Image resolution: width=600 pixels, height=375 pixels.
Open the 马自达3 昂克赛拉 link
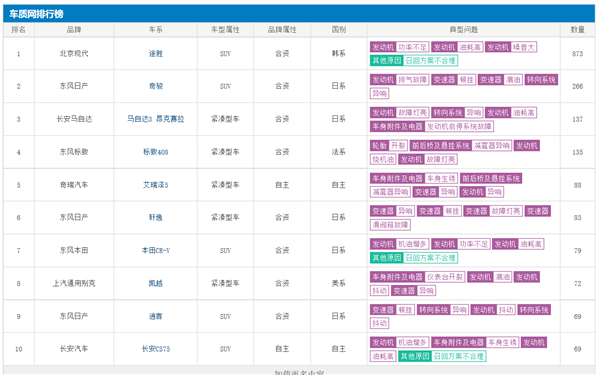155,119
